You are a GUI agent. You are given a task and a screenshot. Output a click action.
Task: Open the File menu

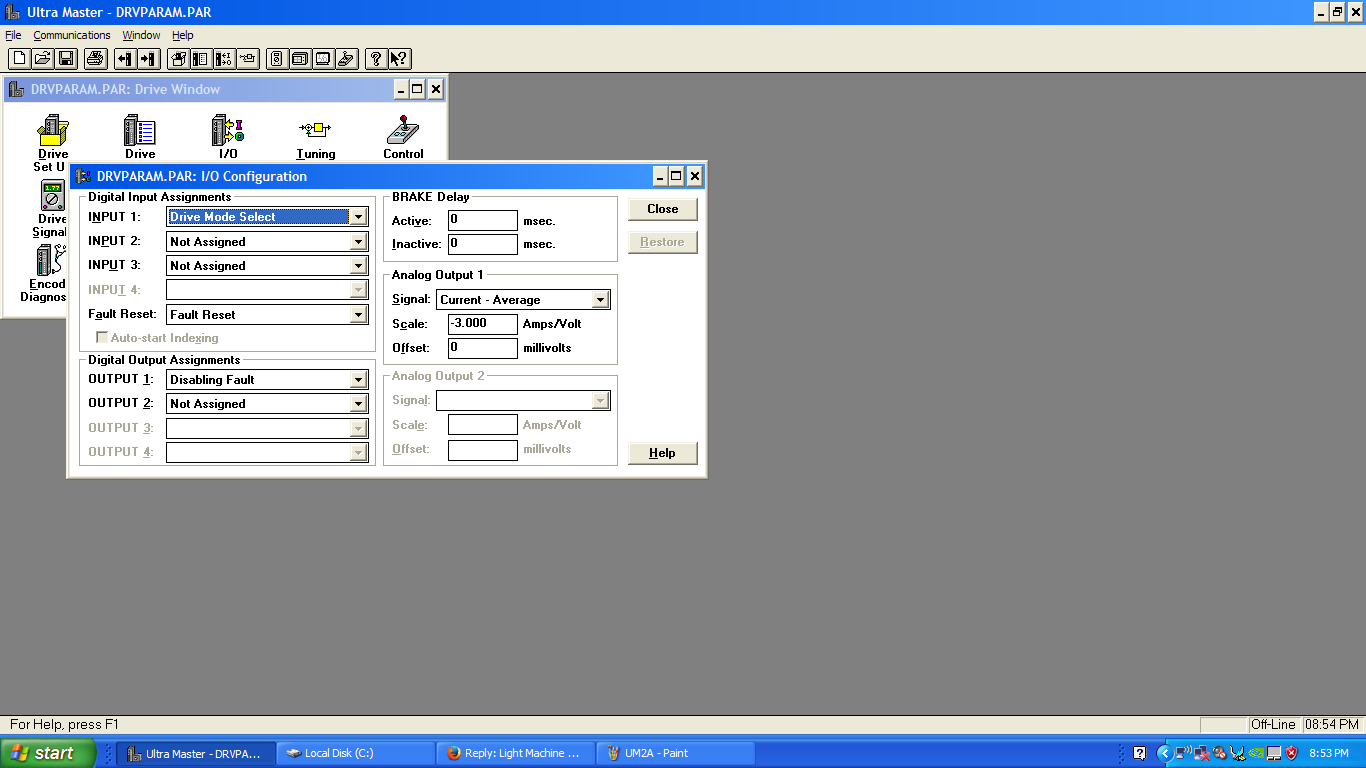coord(13,35)
